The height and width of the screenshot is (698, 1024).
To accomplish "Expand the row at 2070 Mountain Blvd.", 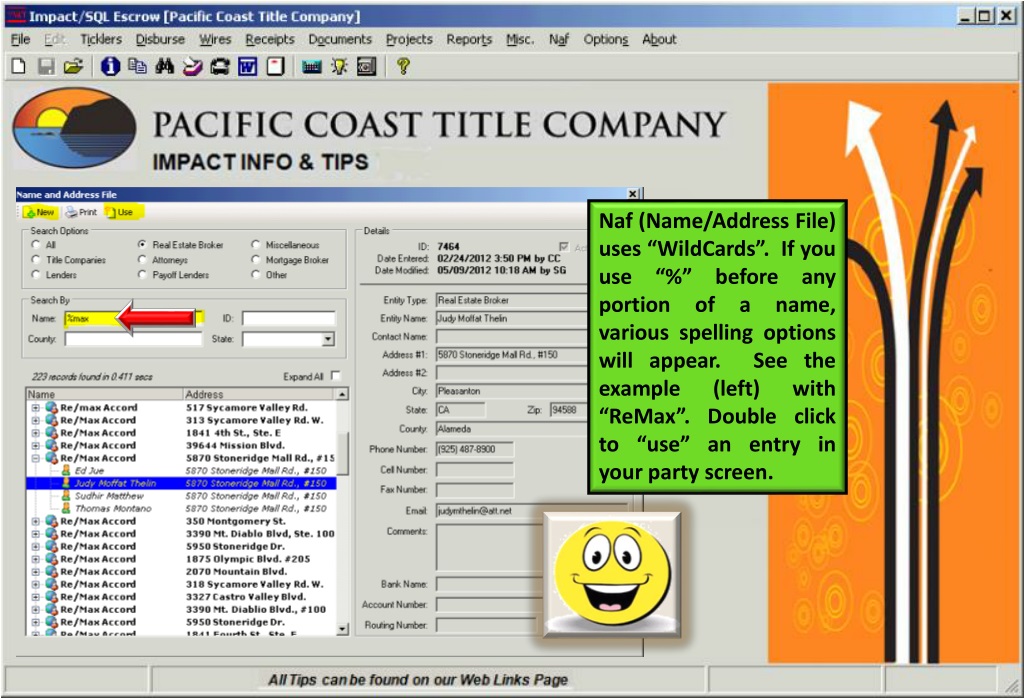I will click(35, 571).
